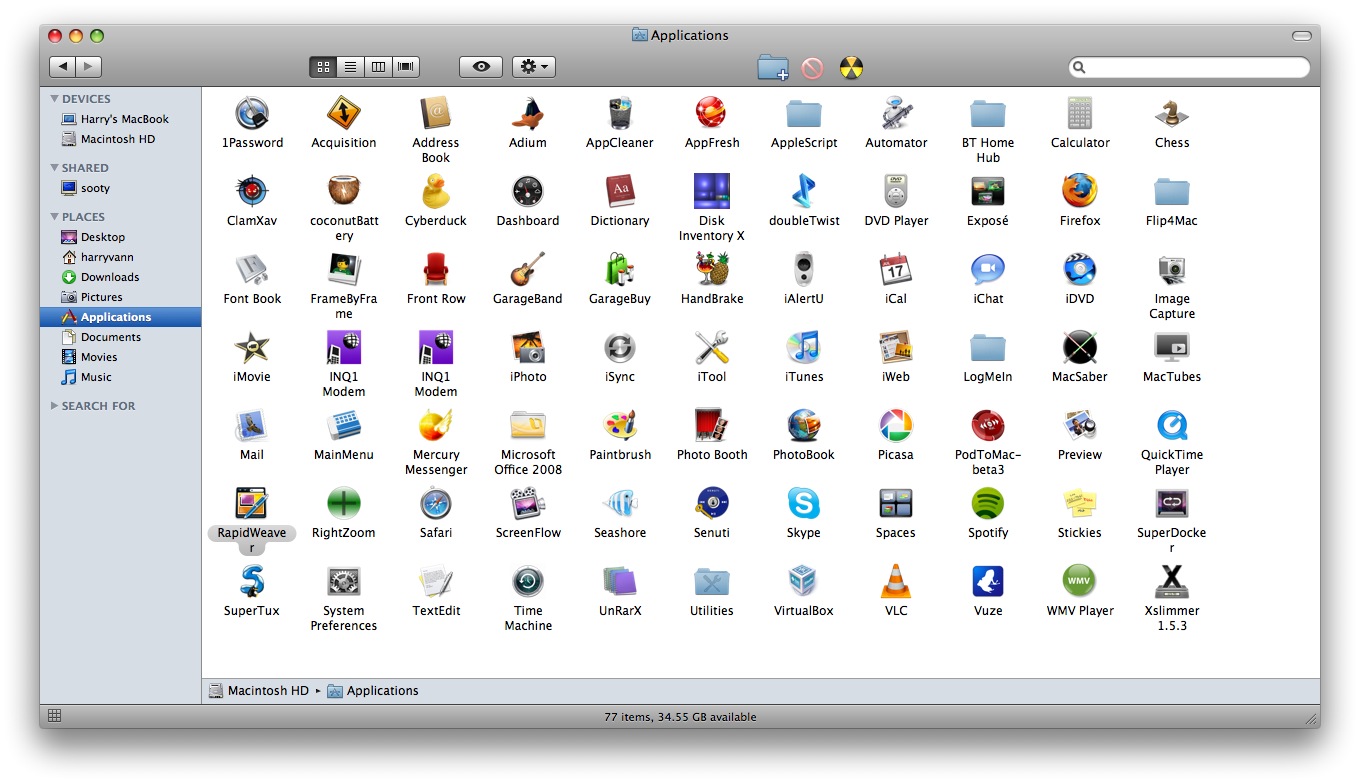
Task: Select the Utilities folder
Action: pos(712,581)
